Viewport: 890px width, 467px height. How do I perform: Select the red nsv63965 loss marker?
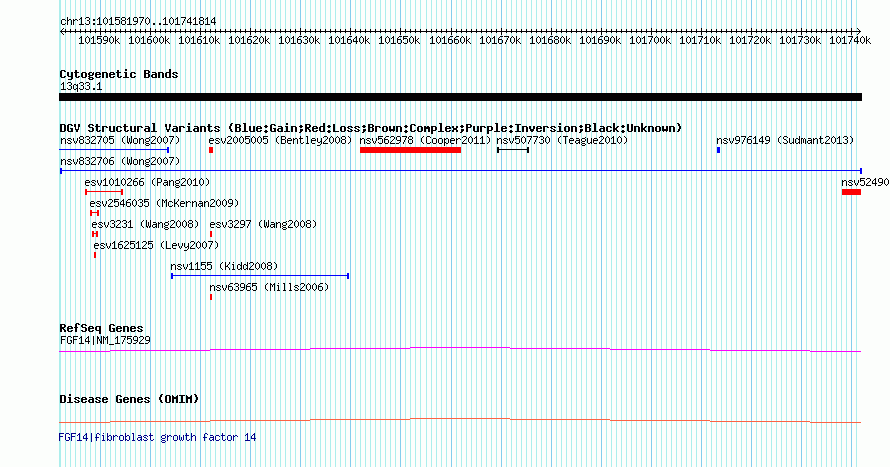click(x=211, y=297)
